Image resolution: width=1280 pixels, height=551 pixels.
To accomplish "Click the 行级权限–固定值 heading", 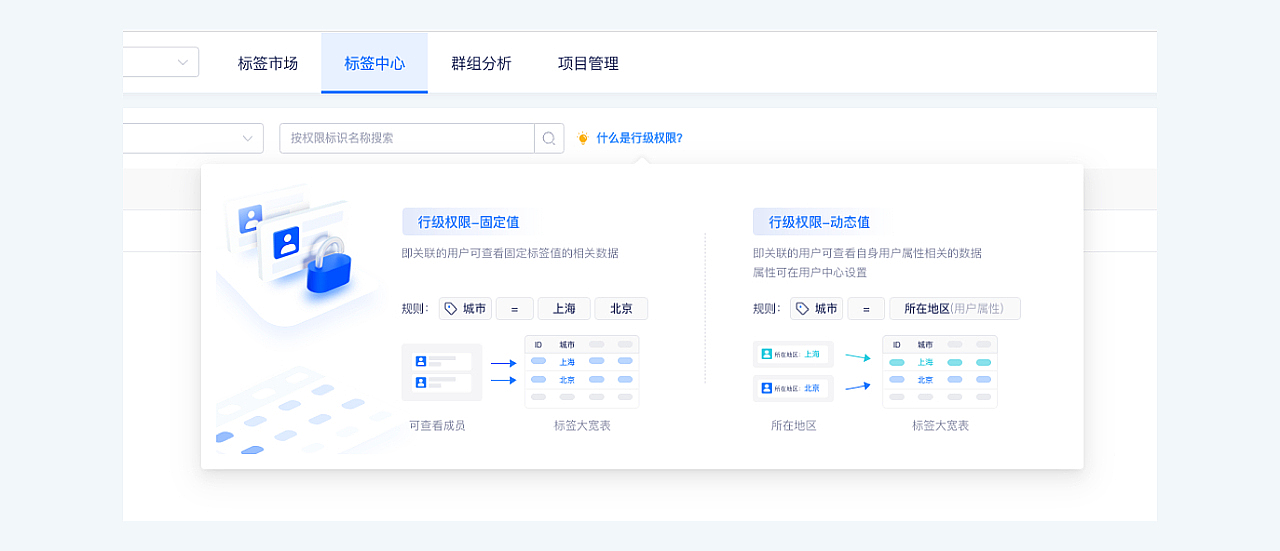I will [468, 222].
